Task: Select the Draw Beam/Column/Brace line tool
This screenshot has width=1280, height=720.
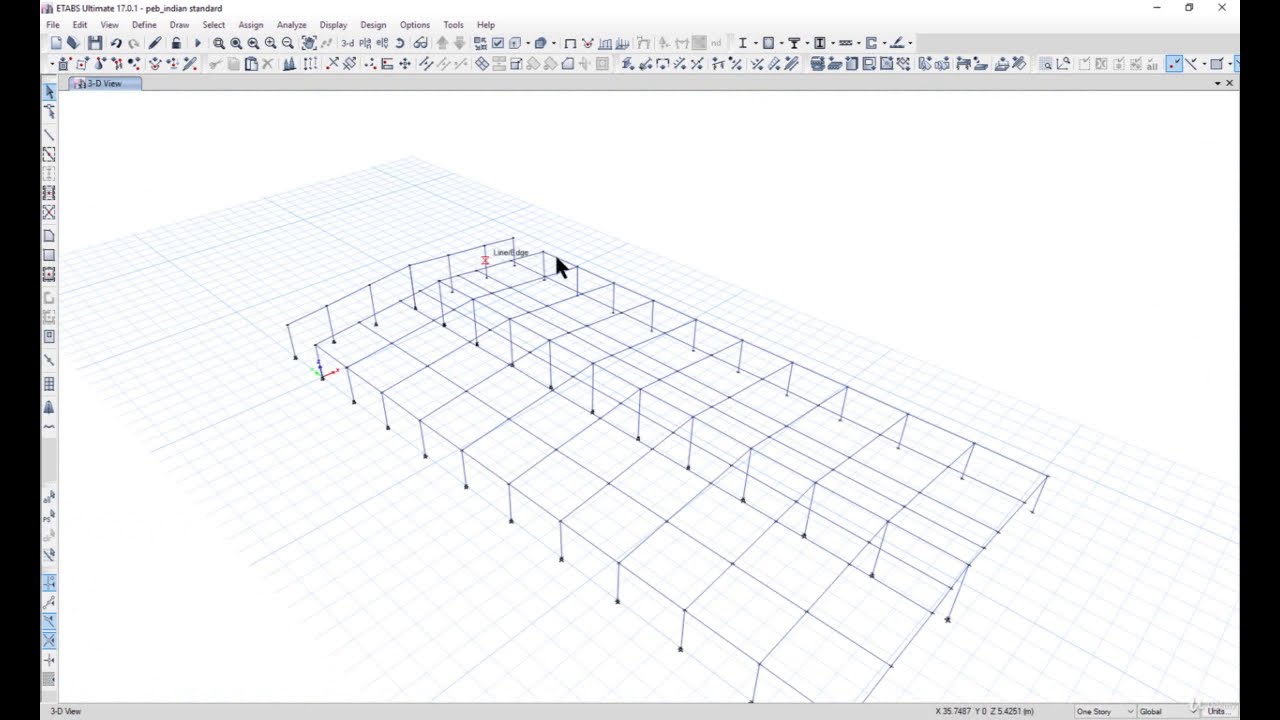Action: coord(49,134)
